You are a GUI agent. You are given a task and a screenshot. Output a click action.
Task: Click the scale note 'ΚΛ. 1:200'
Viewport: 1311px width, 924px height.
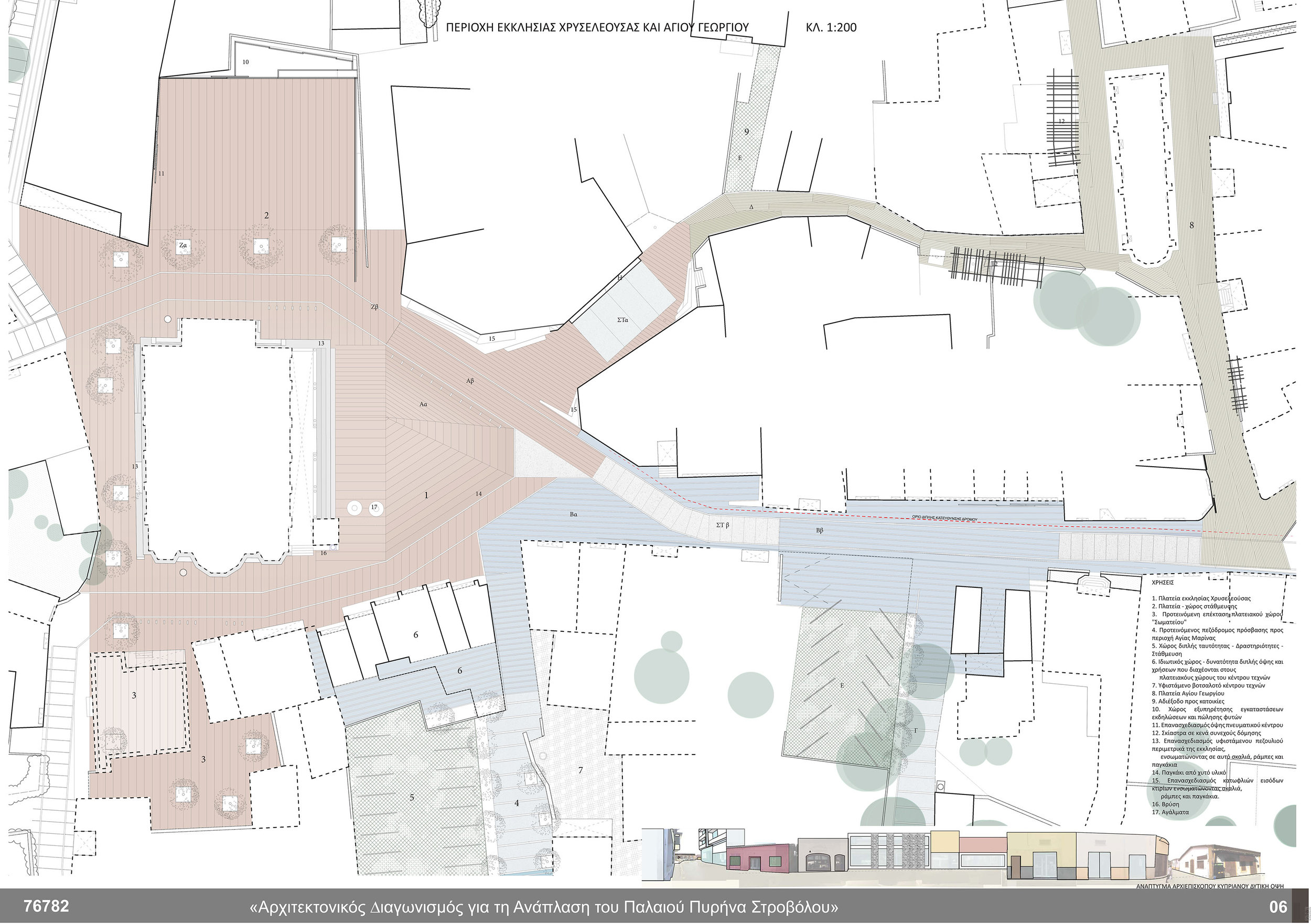coord(831,27)
